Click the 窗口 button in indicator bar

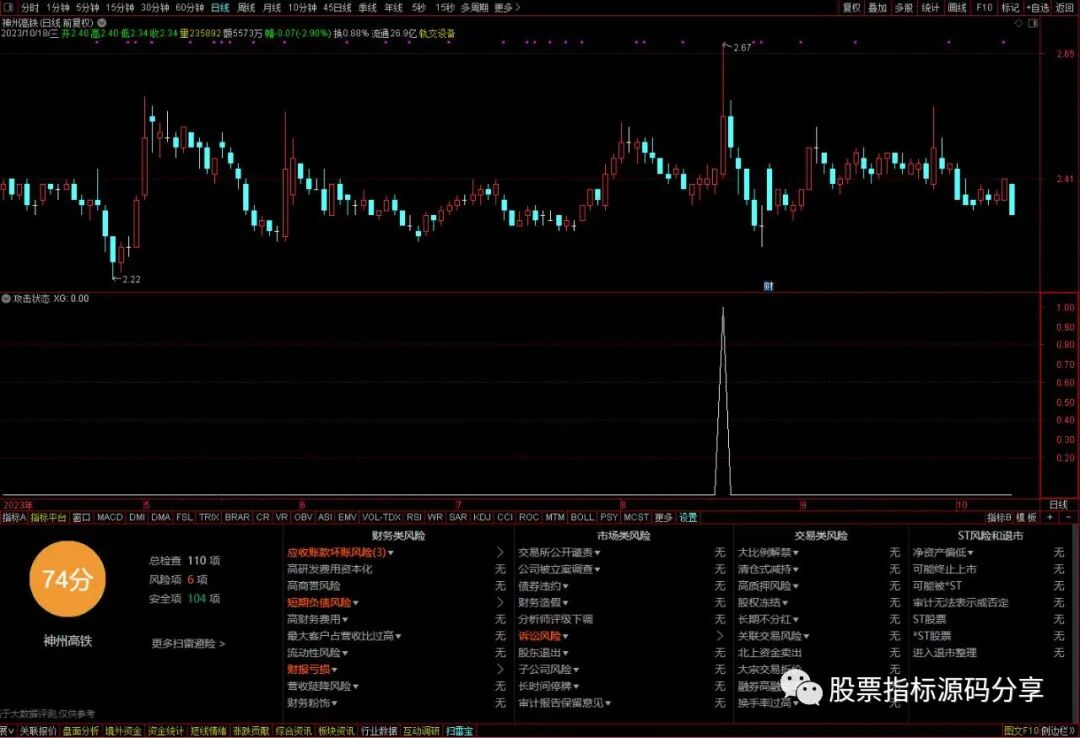coord(81,517)
